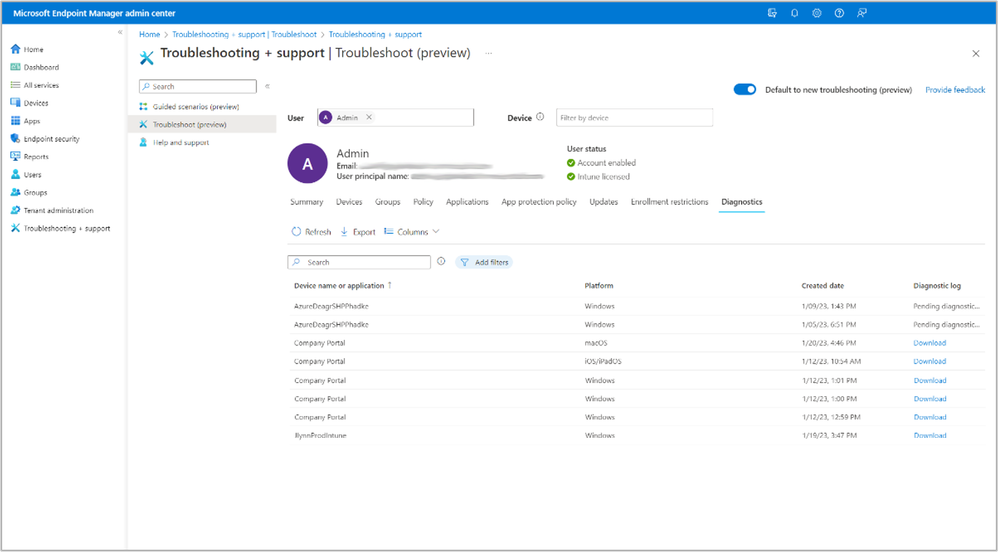Switch to App protection policy tab

coord(539,202)
